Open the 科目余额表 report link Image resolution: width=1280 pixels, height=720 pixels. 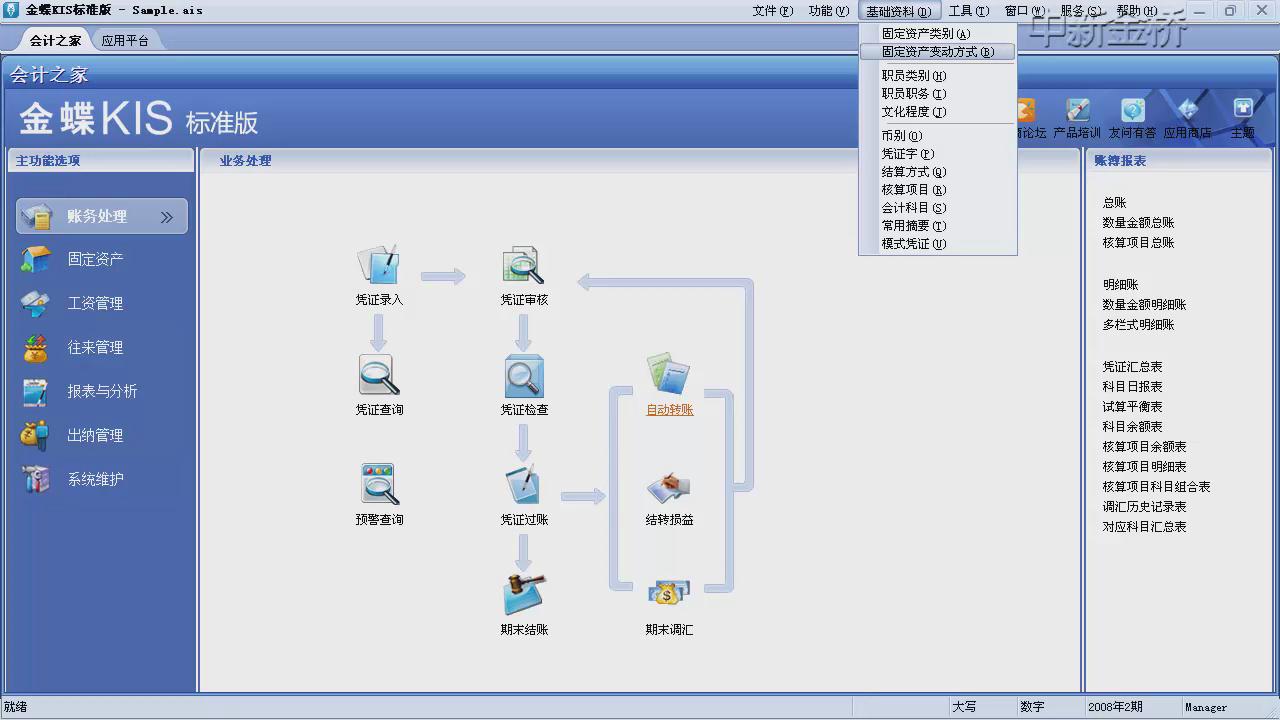pyautogui.click(x=1132, y=427)
